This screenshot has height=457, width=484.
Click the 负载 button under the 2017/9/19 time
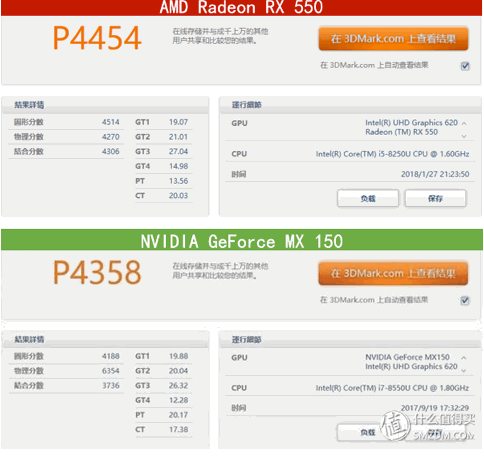point(368,432)
